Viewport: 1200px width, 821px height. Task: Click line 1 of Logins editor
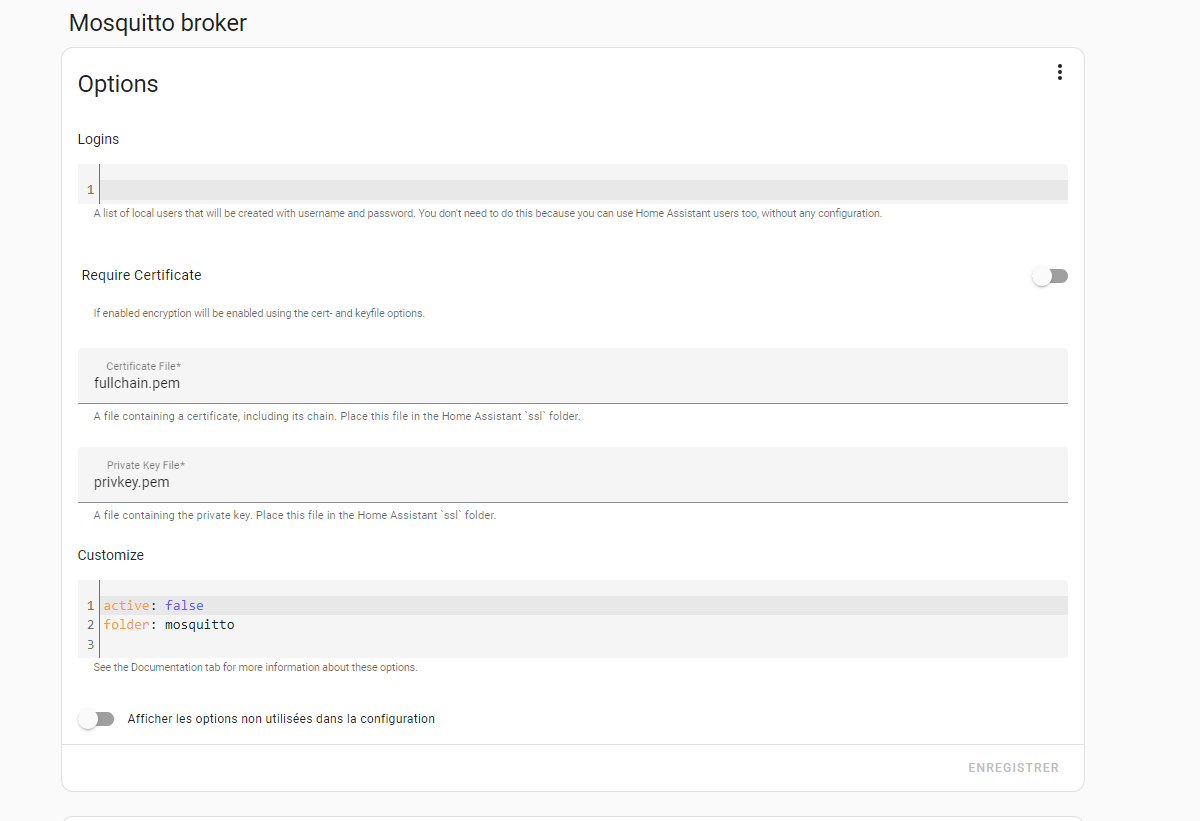click(580, 190)
